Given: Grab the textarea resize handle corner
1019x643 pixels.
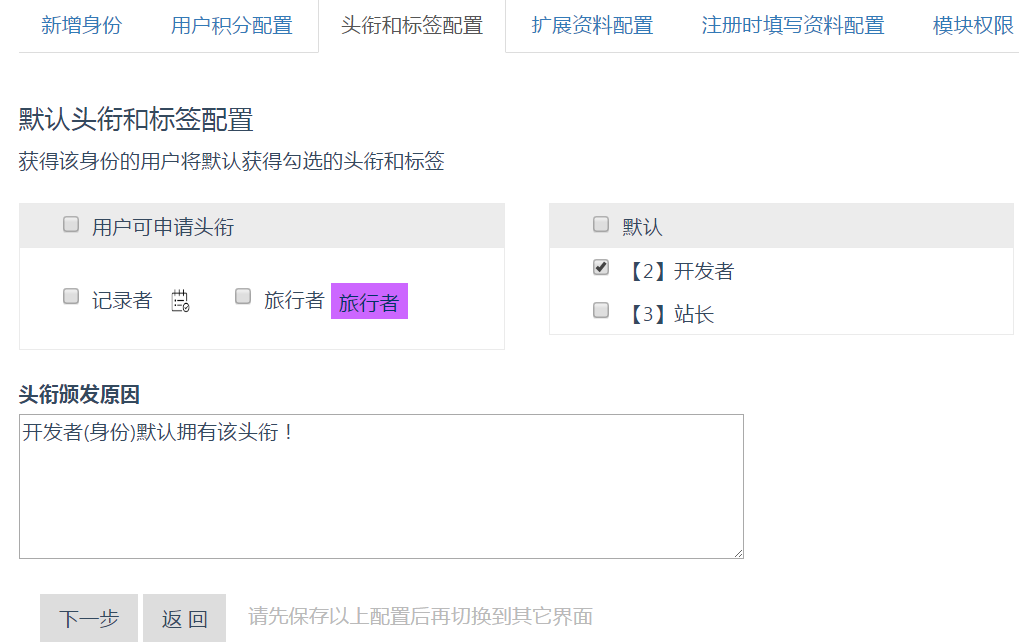Looking at the screenshot, I should pos(738,553).
